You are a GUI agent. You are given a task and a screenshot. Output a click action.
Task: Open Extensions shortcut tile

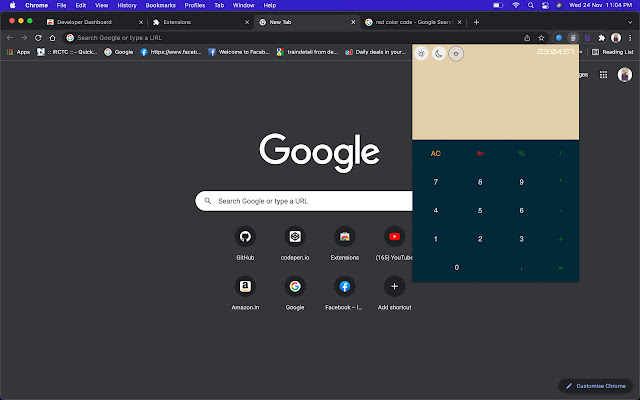click(x=344, y=244)
